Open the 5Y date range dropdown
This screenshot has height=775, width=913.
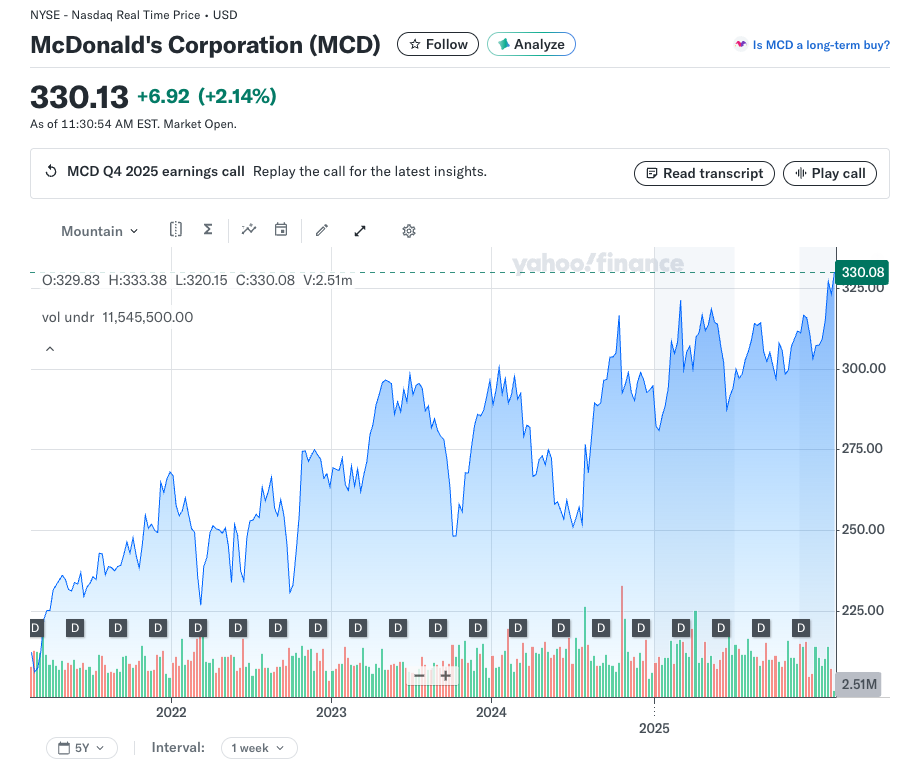click(x=82, y=748)
